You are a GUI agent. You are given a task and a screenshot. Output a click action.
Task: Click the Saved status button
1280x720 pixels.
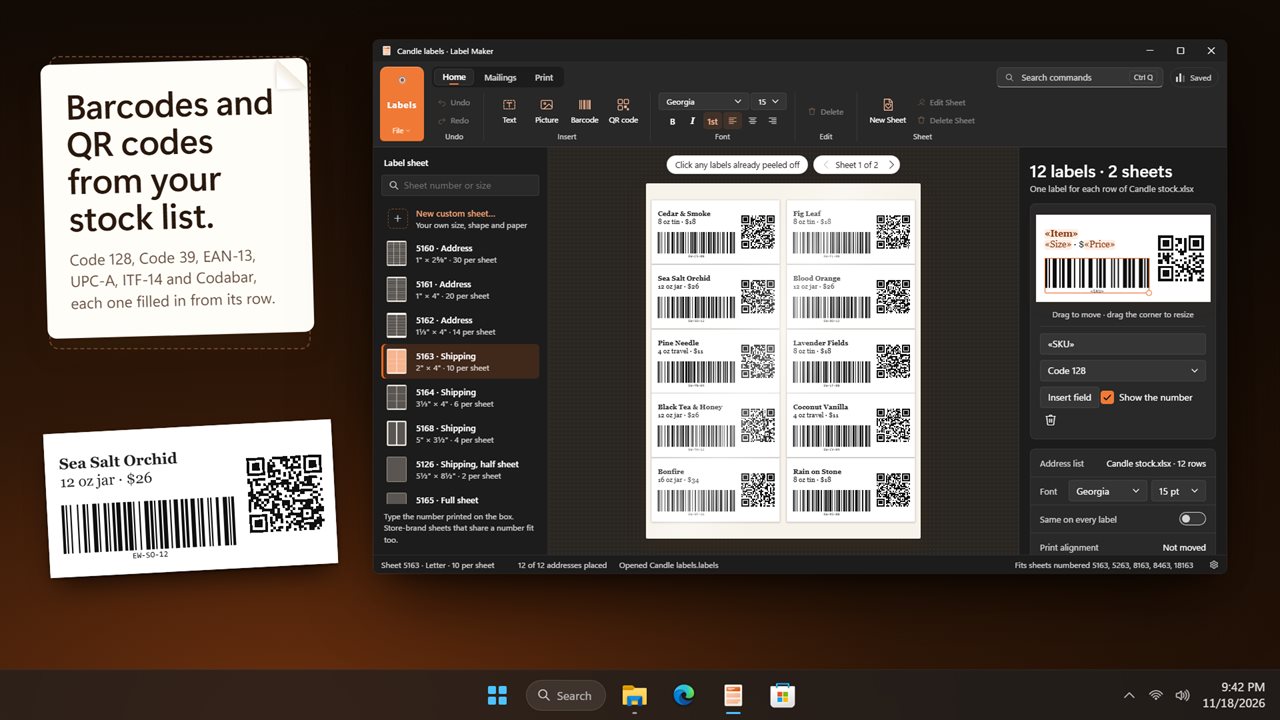1193,77
